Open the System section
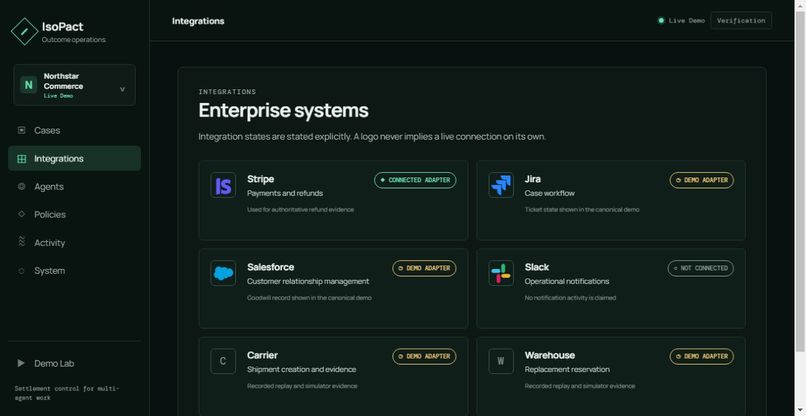 coord(75,270)
